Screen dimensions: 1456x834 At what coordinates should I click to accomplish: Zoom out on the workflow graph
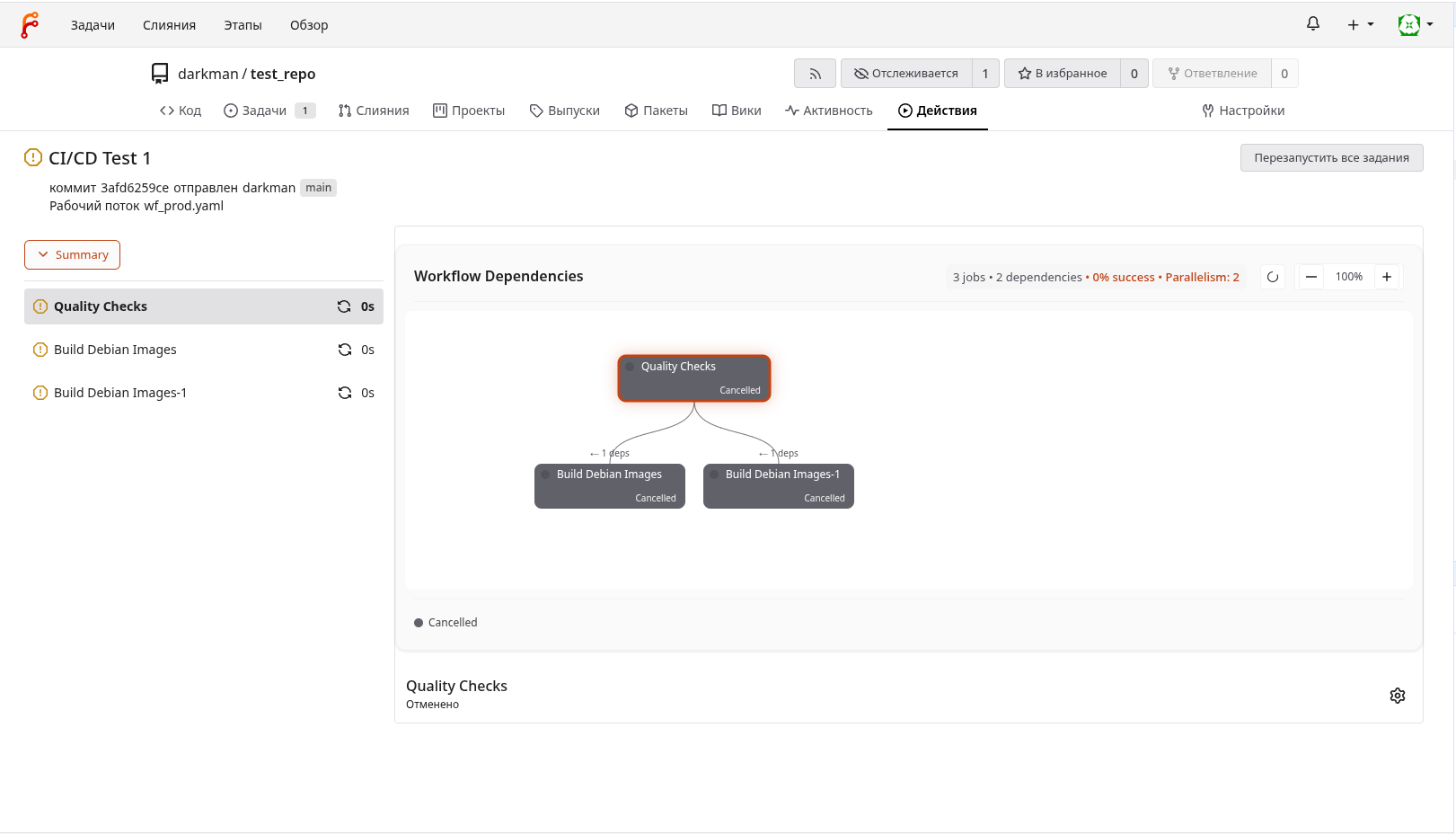(1310, 277)
